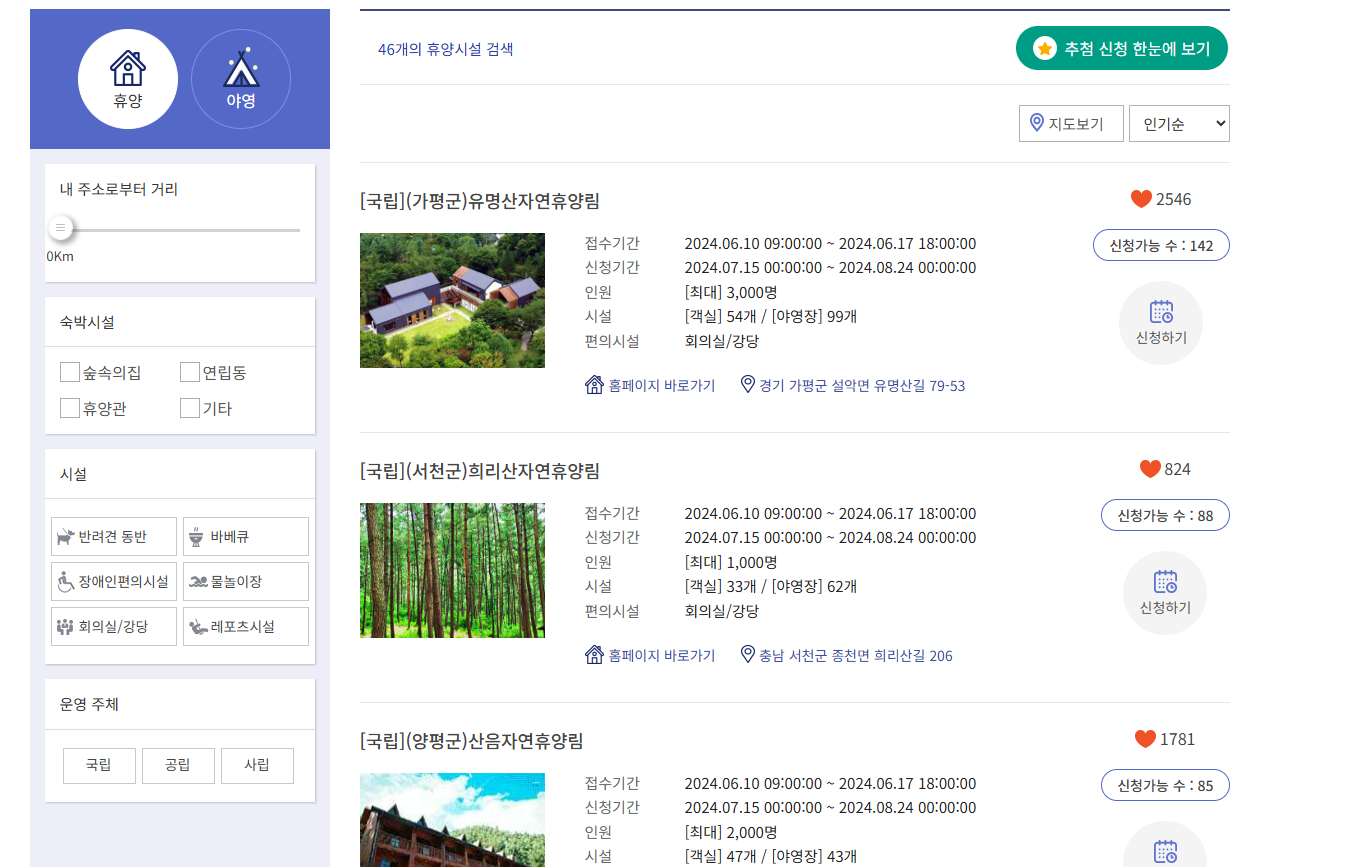Select 회의실/강당 facility filter
The width and height of the screenshot is (1358, 867).
coord(114,627)
